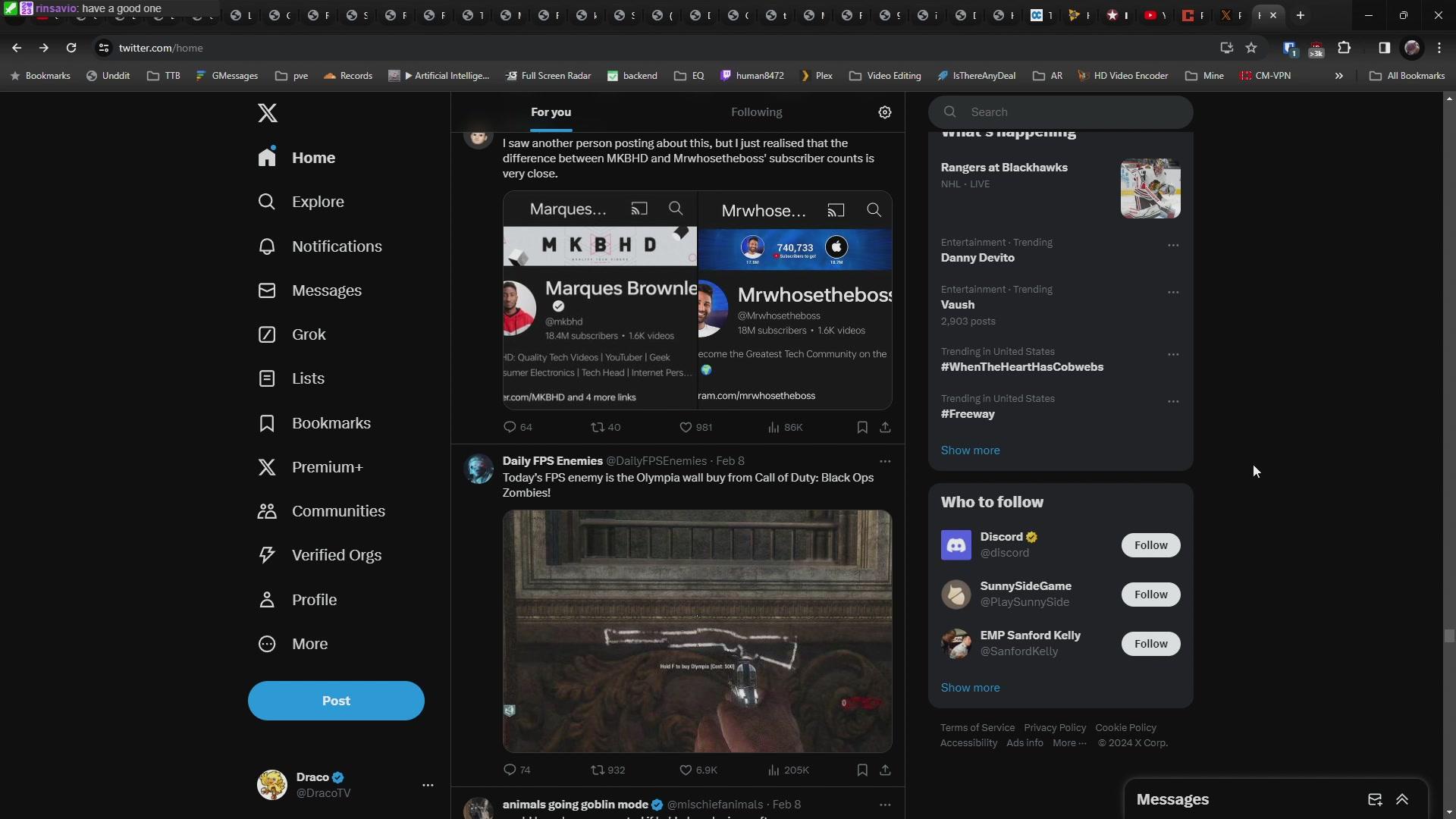Image resolution: width=1456 pixels, height=819 pixels.
Task: Switch to the Following tab
Action: 756,112
